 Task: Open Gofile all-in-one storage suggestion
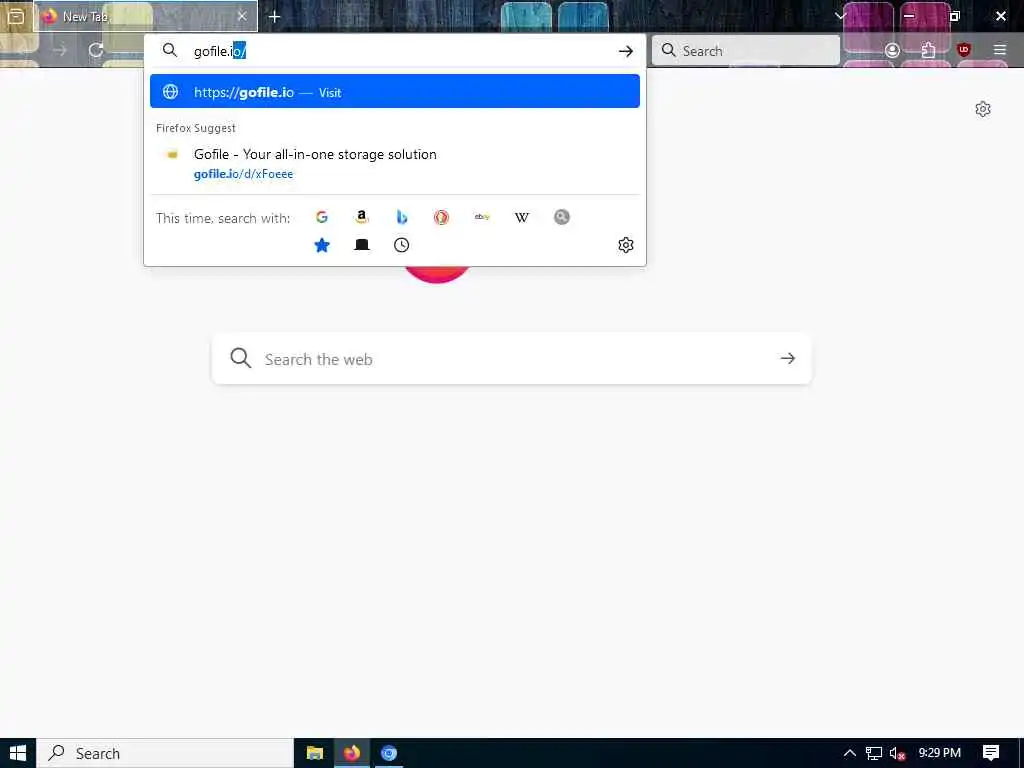(395, 163)
